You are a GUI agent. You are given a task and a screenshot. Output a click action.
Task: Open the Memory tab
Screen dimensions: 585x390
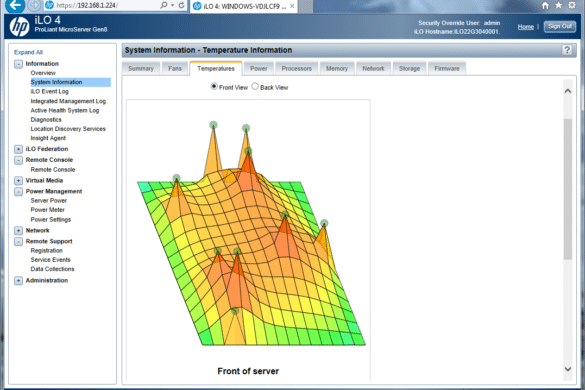pos(337,69)
